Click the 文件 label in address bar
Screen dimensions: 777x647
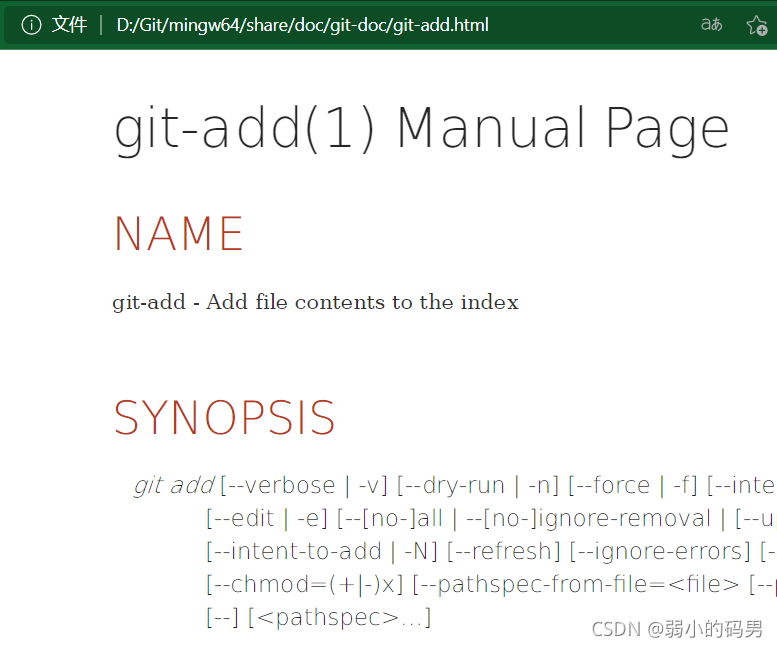[69, 24]
